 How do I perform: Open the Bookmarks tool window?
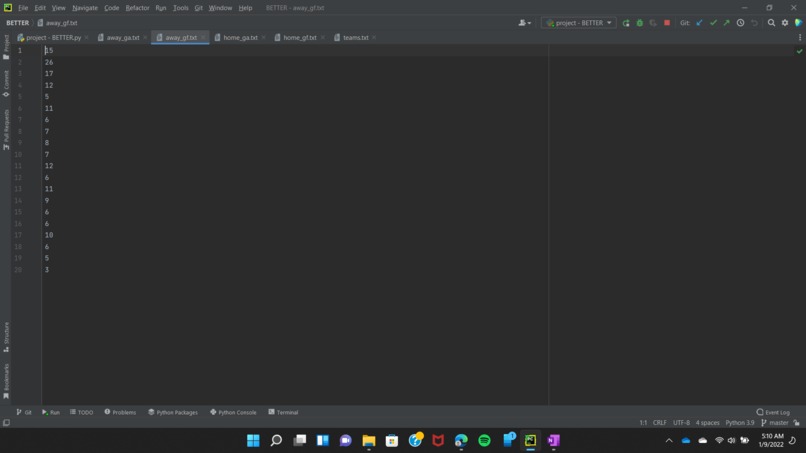[x=6, y=381]
